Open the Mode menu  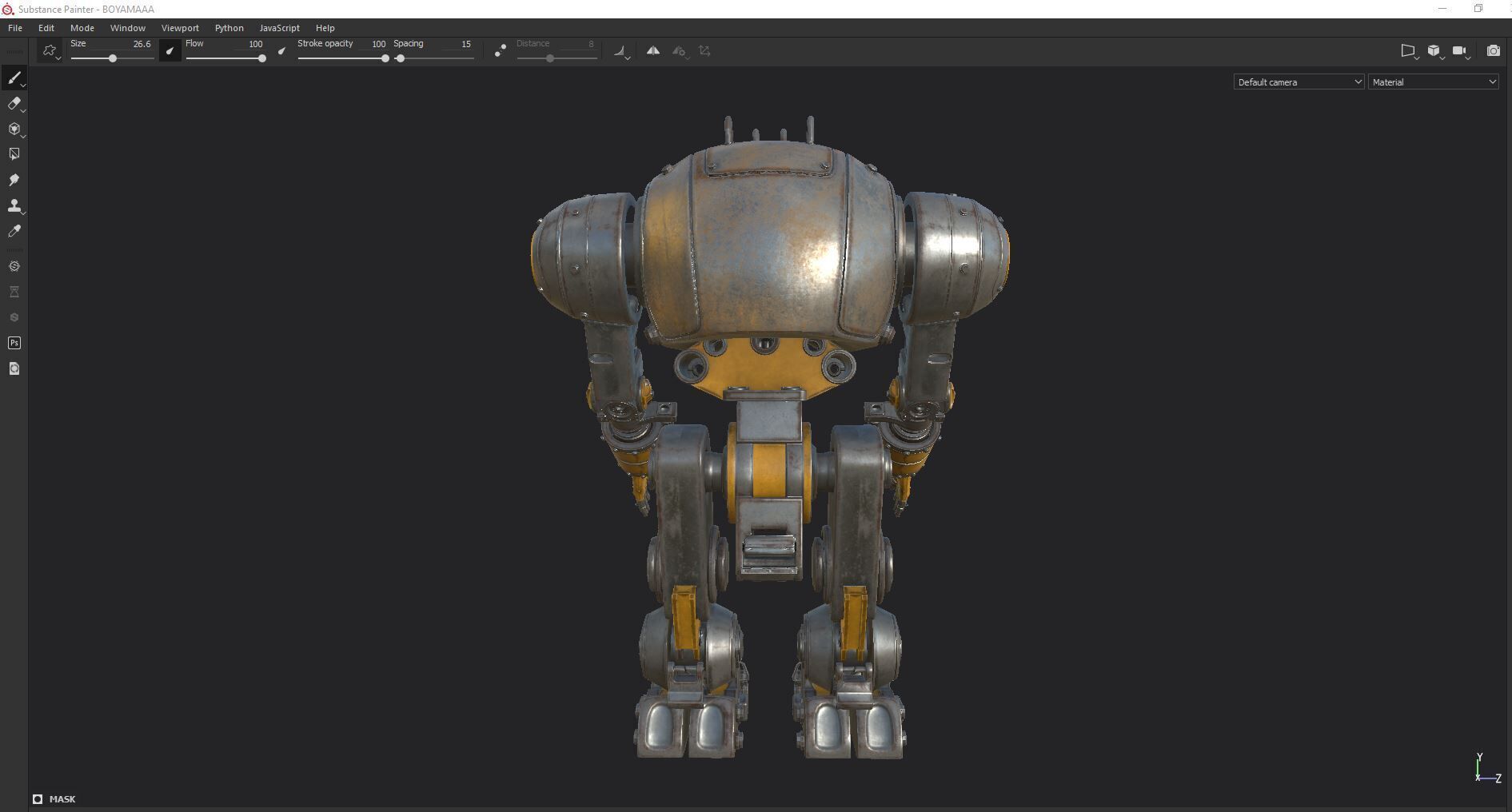click(x=82, y=28)
